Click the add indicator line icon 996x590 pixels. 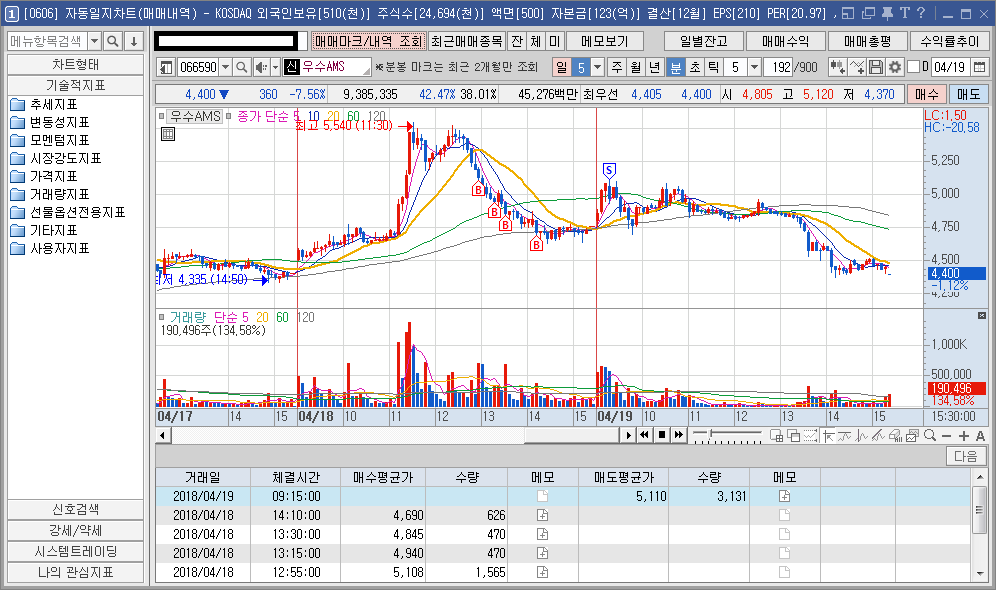tap(857, 67)
